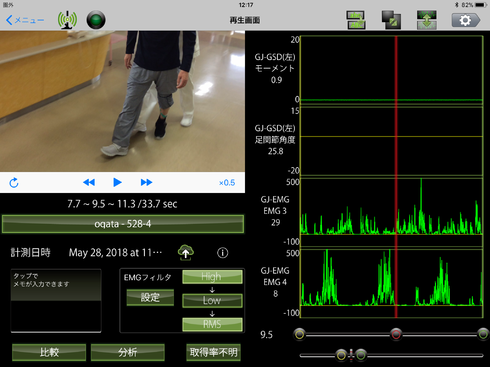Tap the 再生画面 title
The width and height of the screenshot is (490, 367).
pos(245,20)
